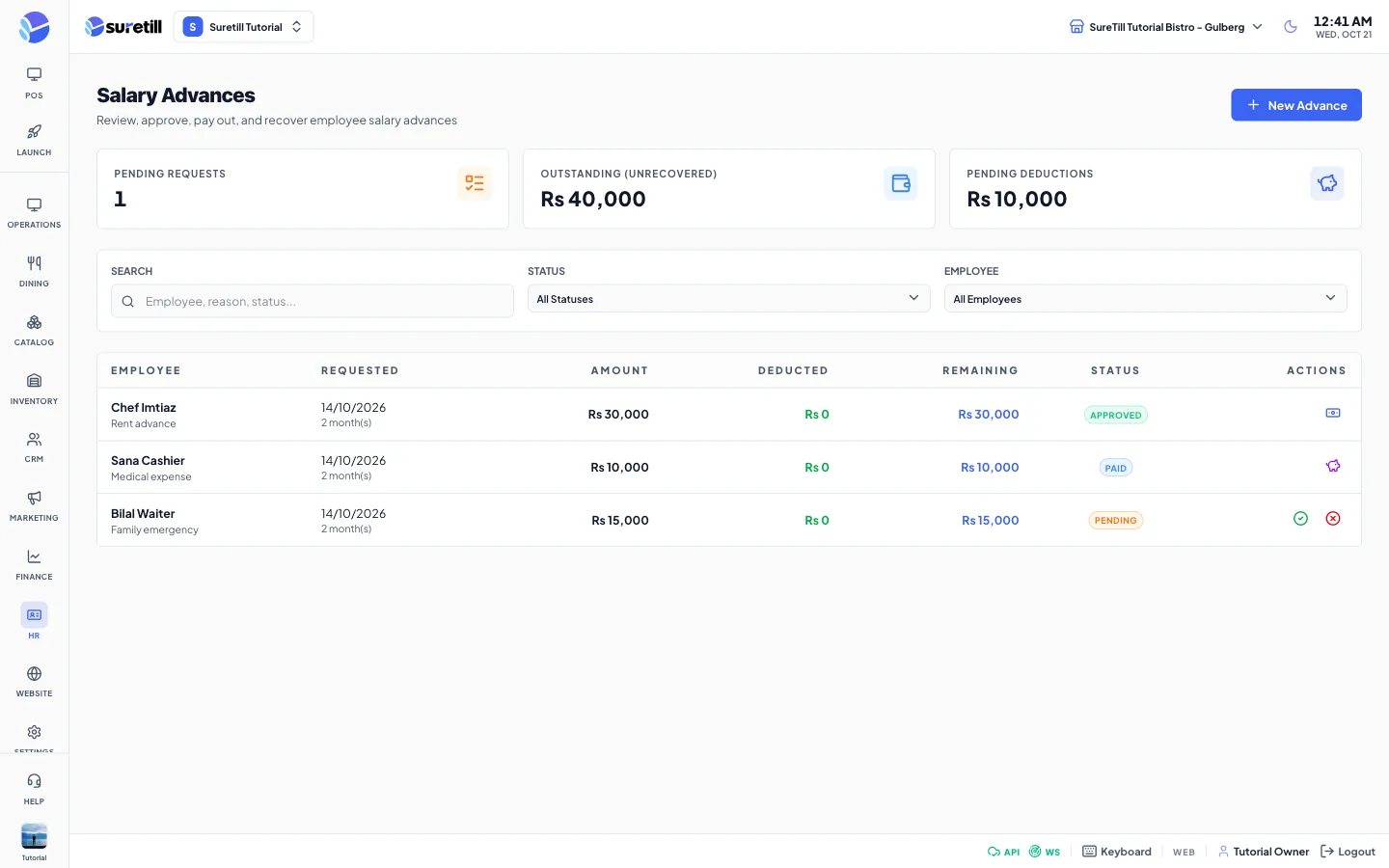
Task: Go to Operations in sidebar
Action: (34, 213)
